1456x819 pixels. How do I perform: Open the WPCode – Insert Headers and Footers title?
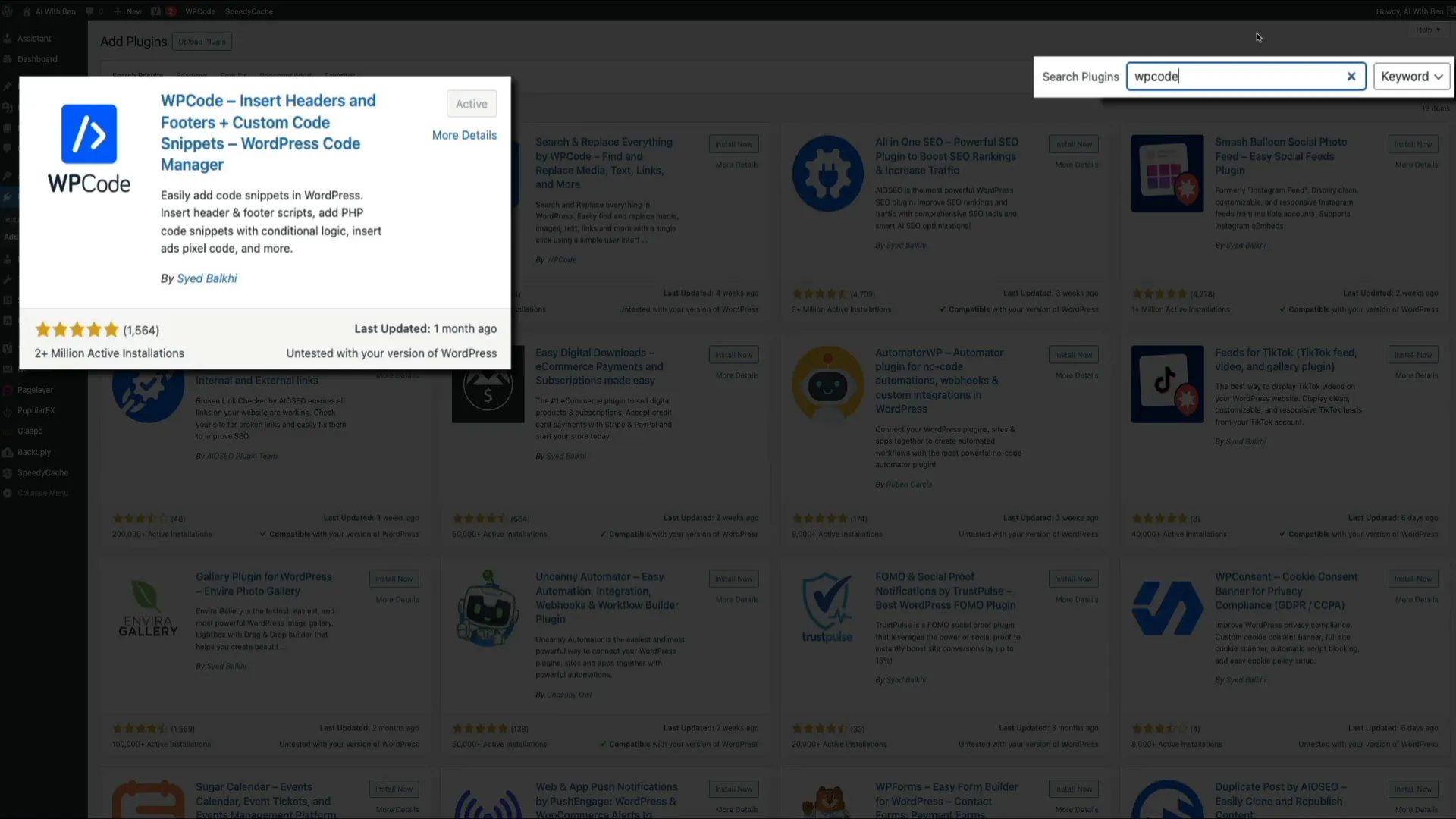point(268,133)
